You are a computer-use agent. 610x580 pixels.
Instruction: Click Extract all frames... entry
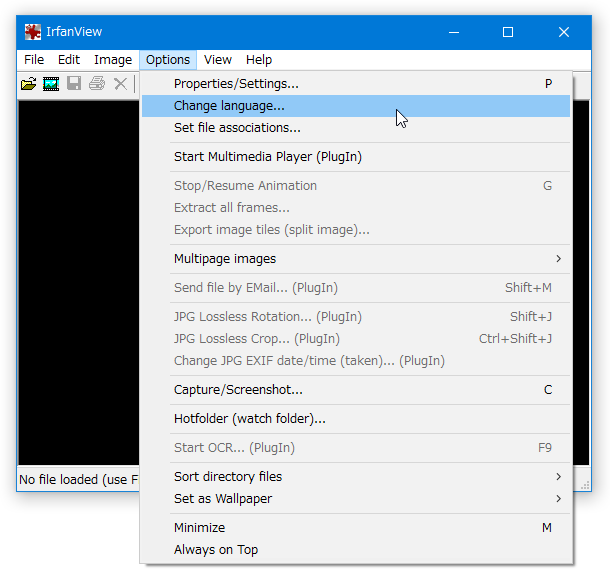(x=356, y=208)
